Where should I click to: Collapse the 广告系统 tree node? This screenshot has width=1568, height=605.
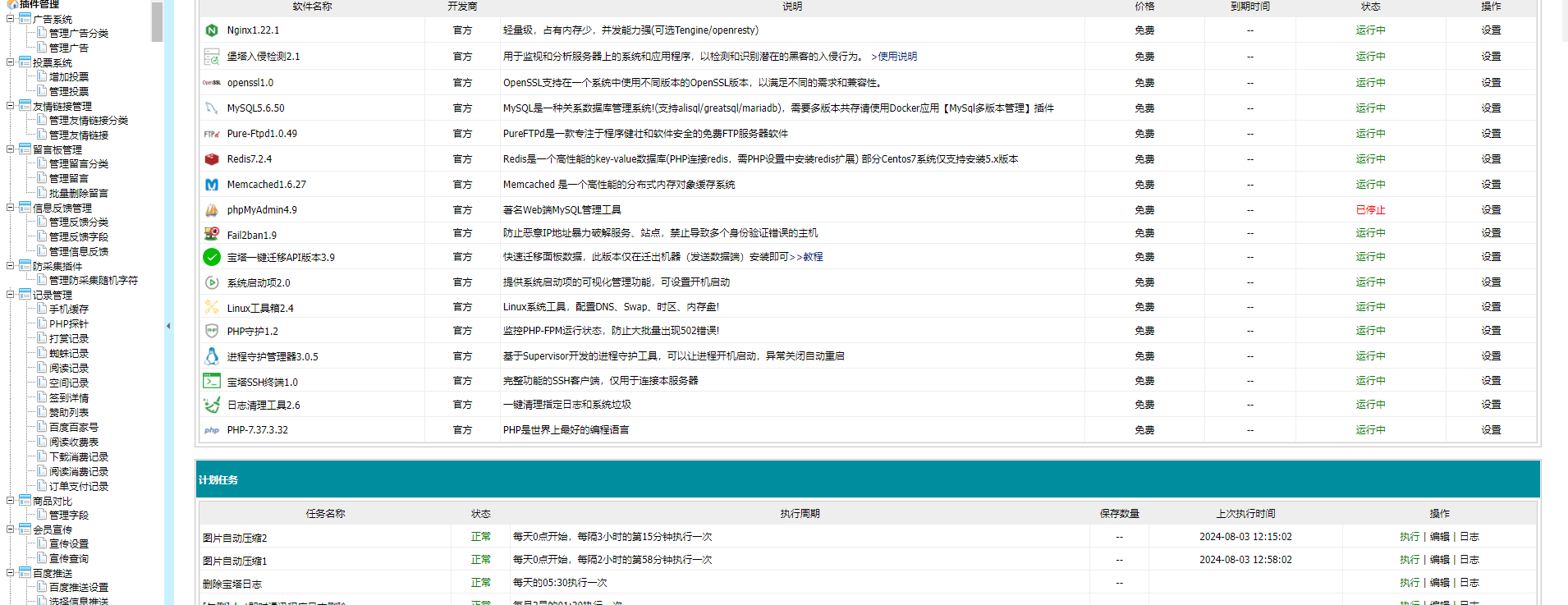(11, 18)
